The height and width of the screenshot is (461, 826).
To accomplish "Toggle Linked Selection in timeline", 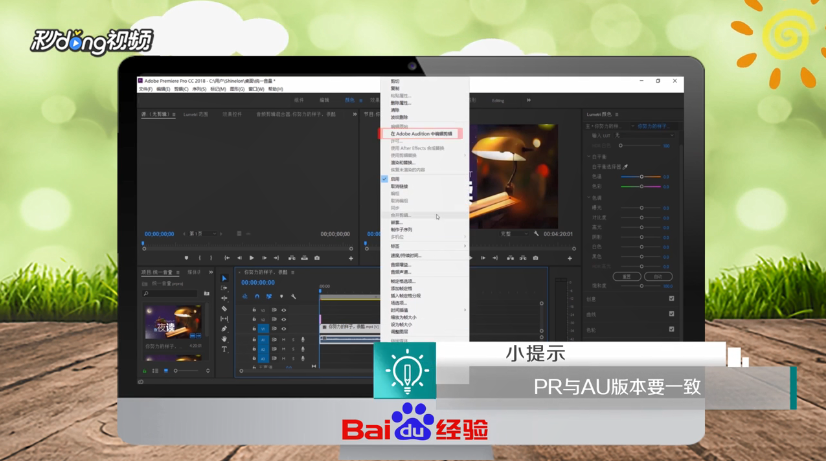I will (x=269, y=297).
